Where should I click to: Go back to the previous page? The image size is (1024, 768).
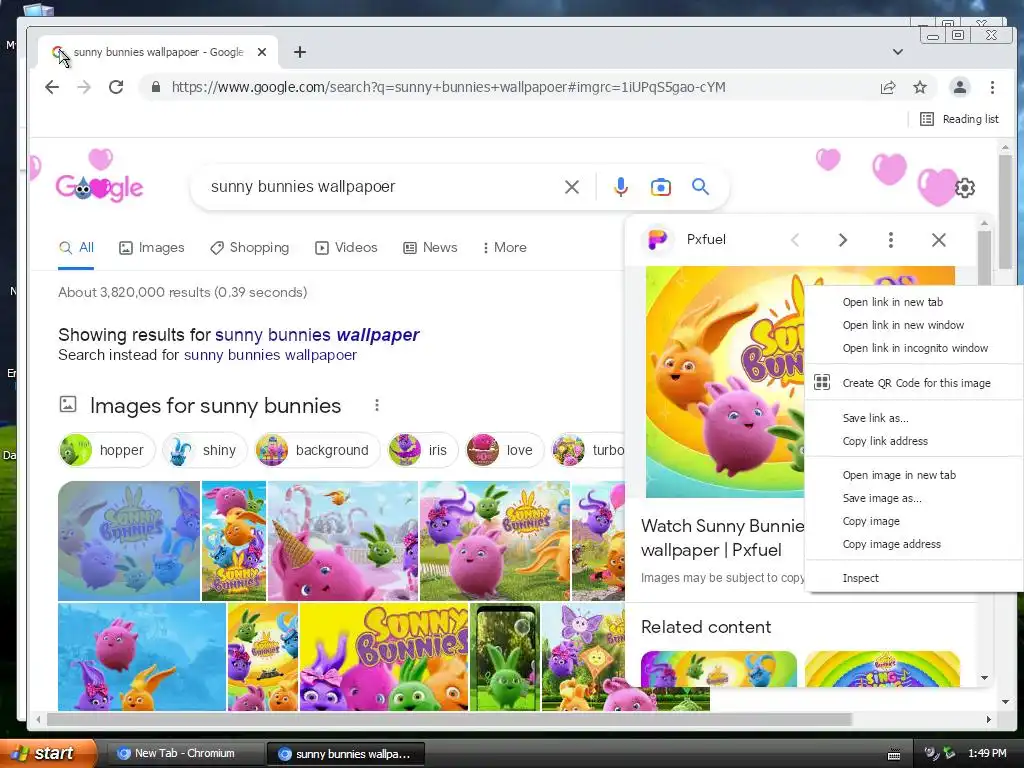[52, 87]
